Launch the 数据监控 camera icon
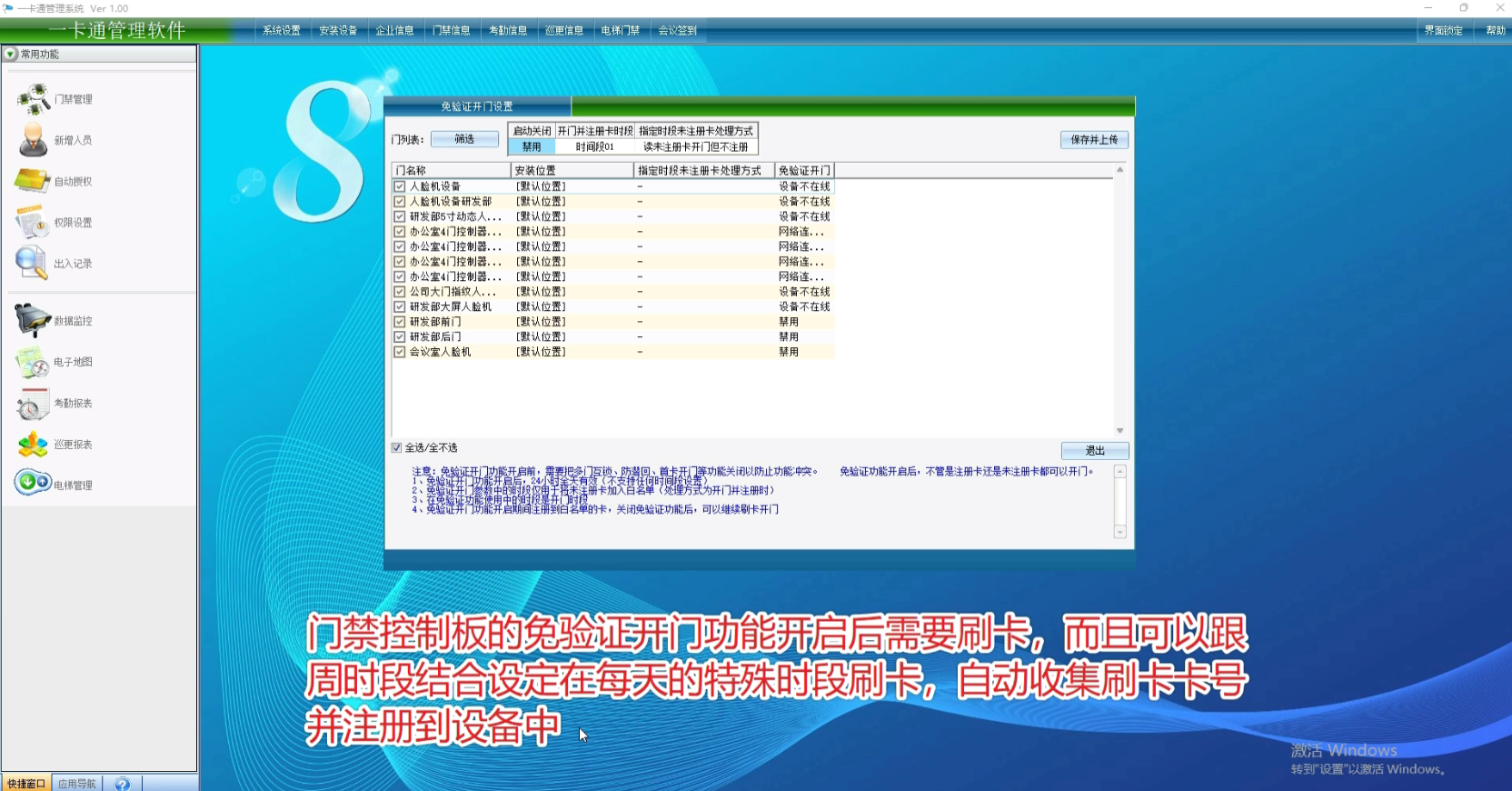The width and height of the screenshot is (1512, 791). click(x=33, y=320)
